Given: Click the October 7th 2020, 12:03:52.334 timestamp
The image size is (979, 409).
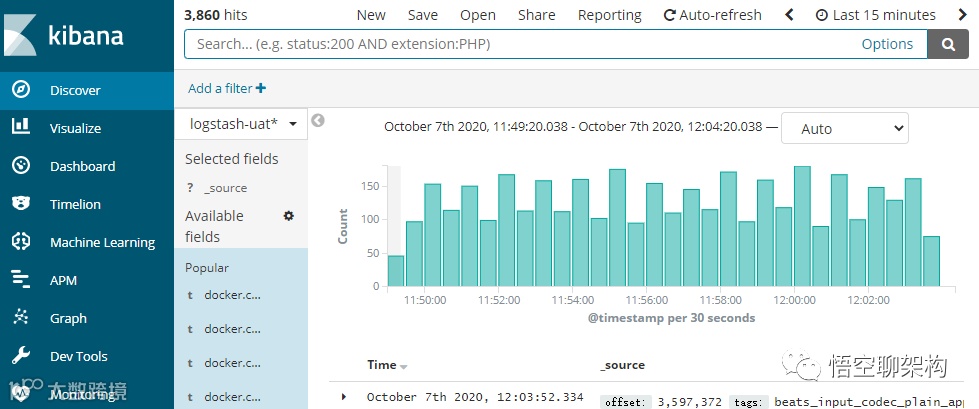Looking at the screenshot, I should click(x=475, y=397).
